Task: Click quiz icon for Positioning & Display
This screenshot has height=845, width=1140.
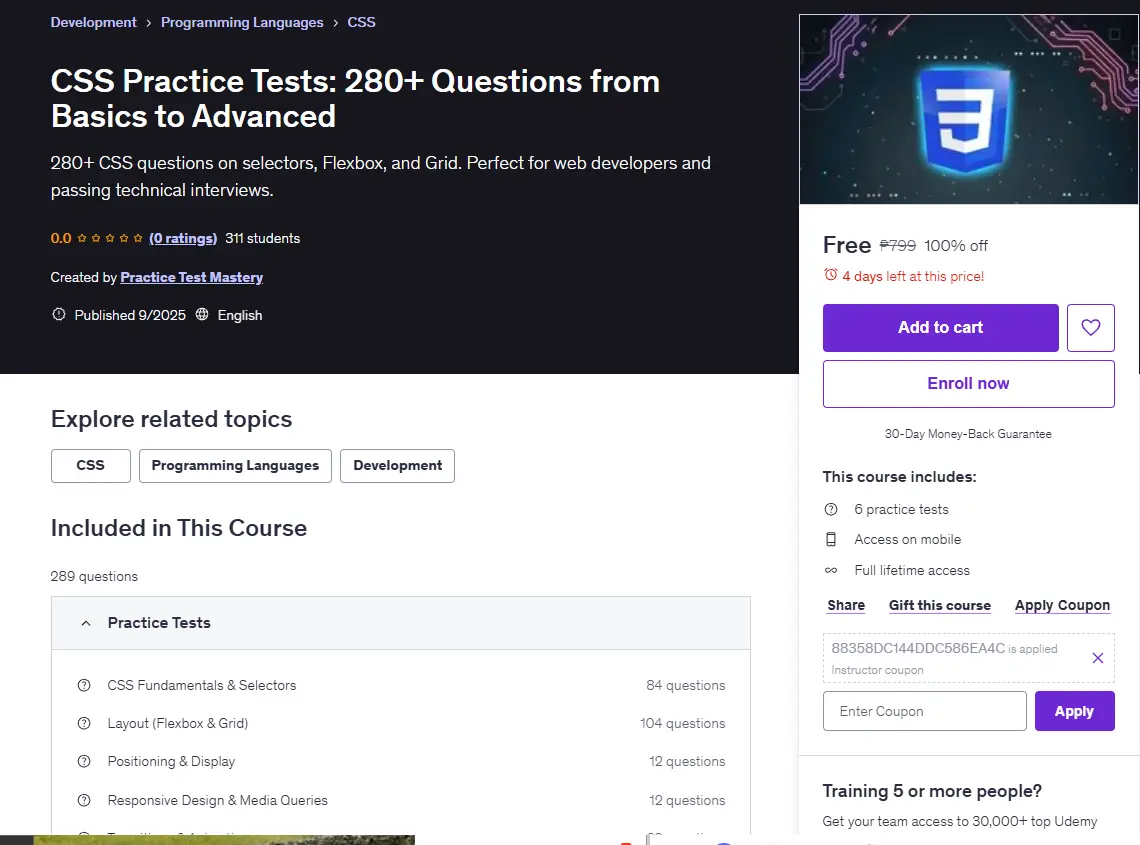Action: (x=84, y=761)
